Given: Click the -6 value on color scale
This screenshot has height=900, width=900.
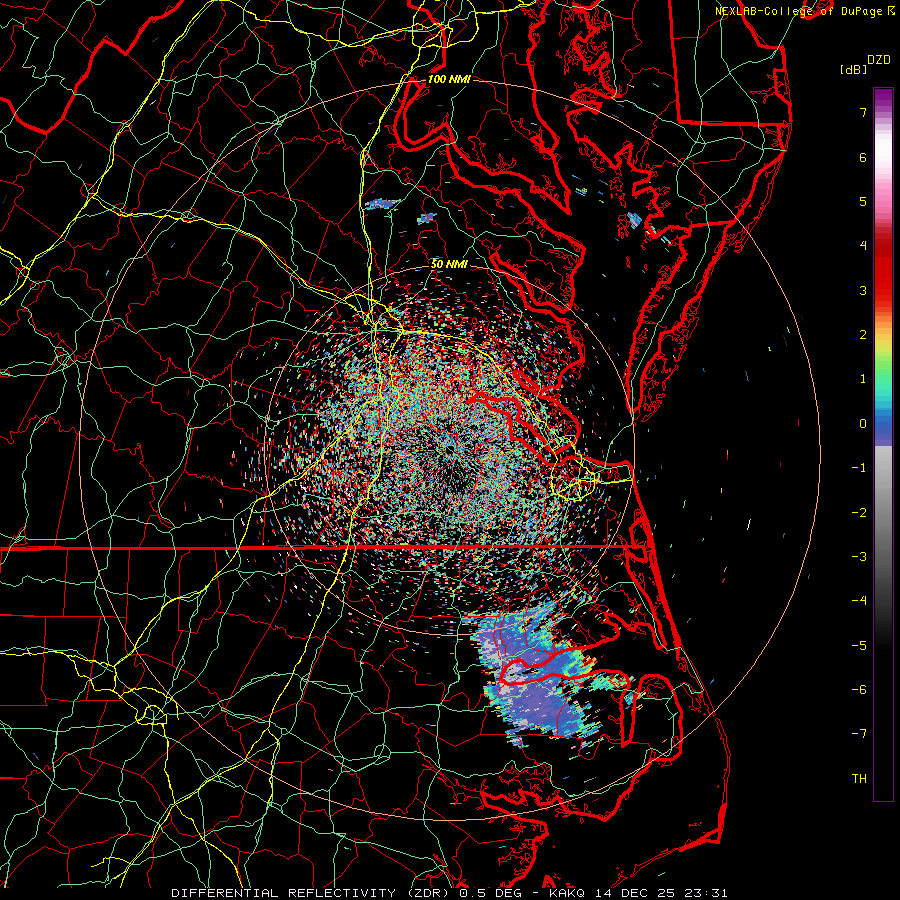Looking at the screenshot, I should [x=859, y=690].
